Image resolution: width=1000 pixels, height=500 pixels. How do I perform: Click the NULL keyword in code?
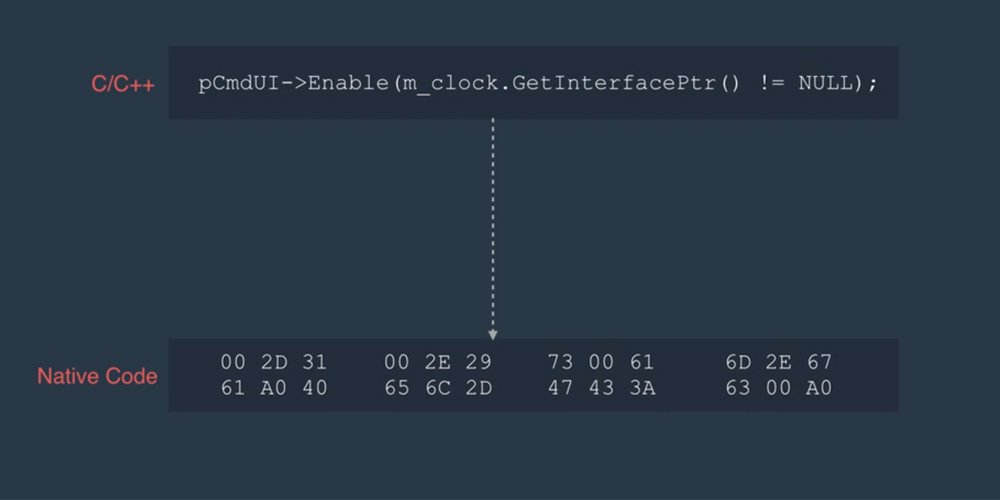[x=825, y=84]
